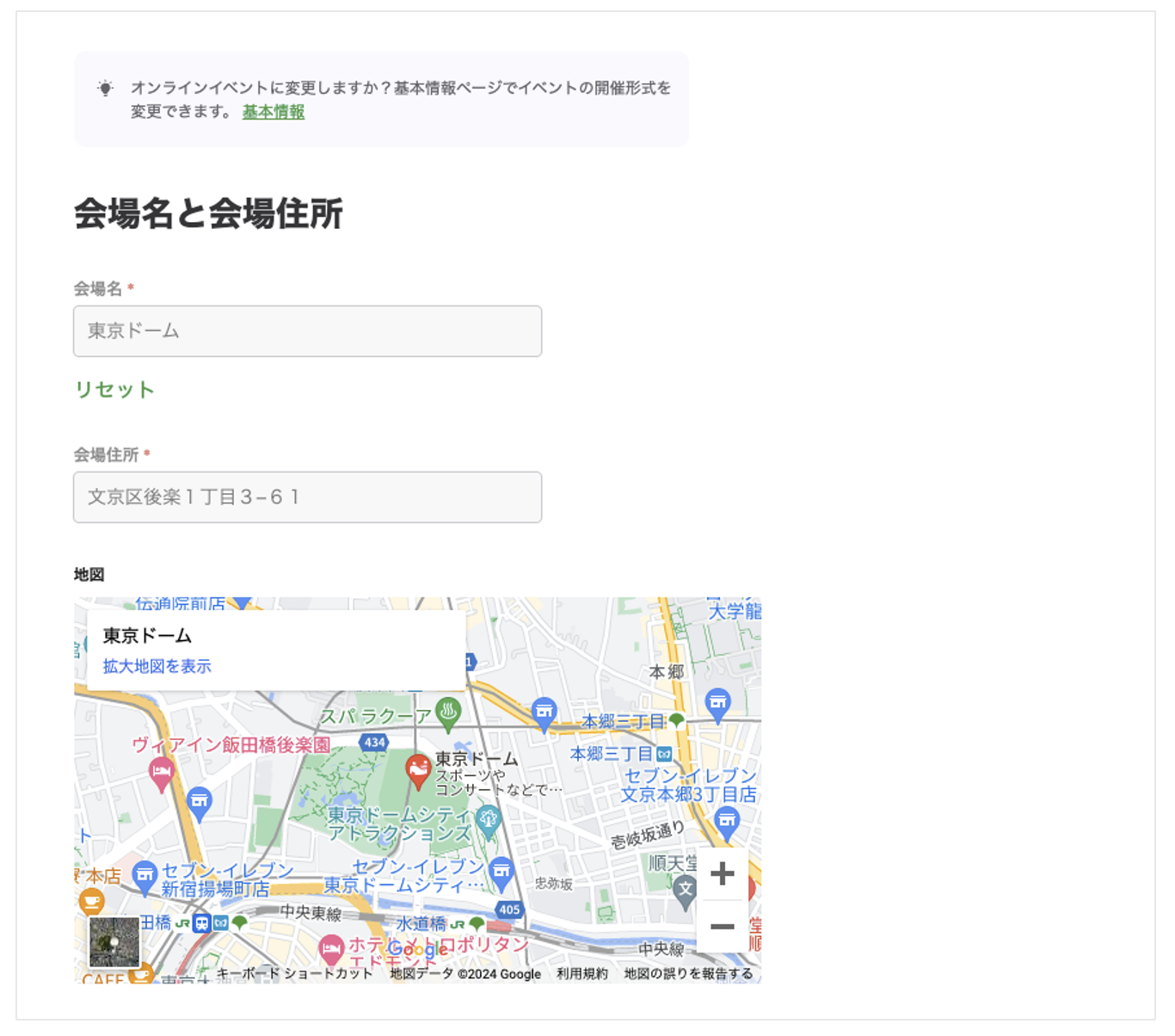1175x1036 pixels.
Task: Click the lightbulb tip icon
Action: (x=105, y=88)
